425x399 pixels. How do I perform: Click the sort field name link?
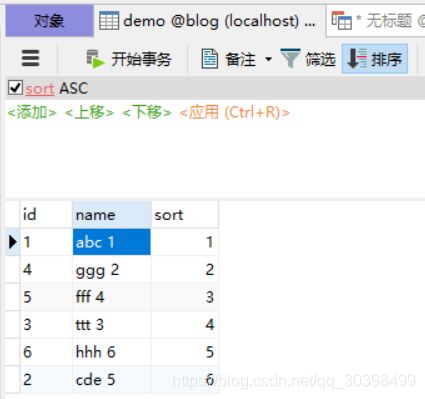40,89
